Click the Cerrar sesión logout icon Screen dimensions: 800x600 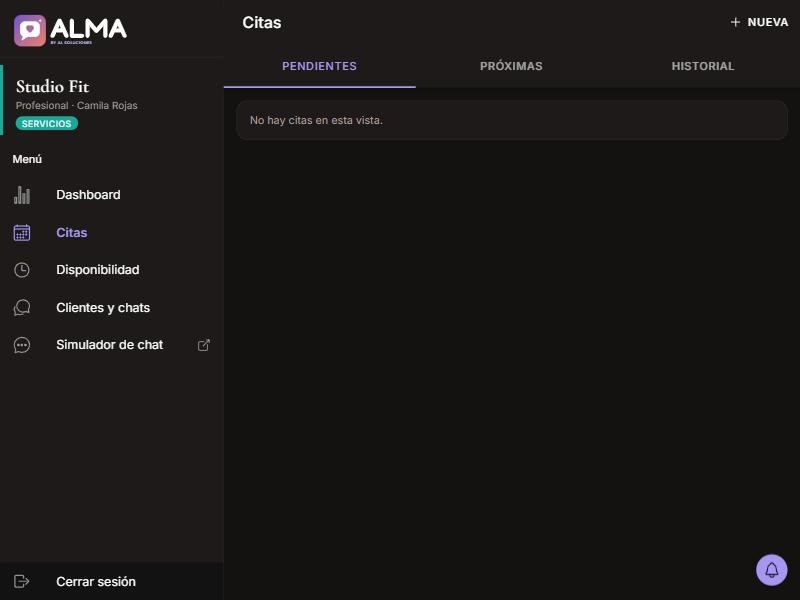21,581
